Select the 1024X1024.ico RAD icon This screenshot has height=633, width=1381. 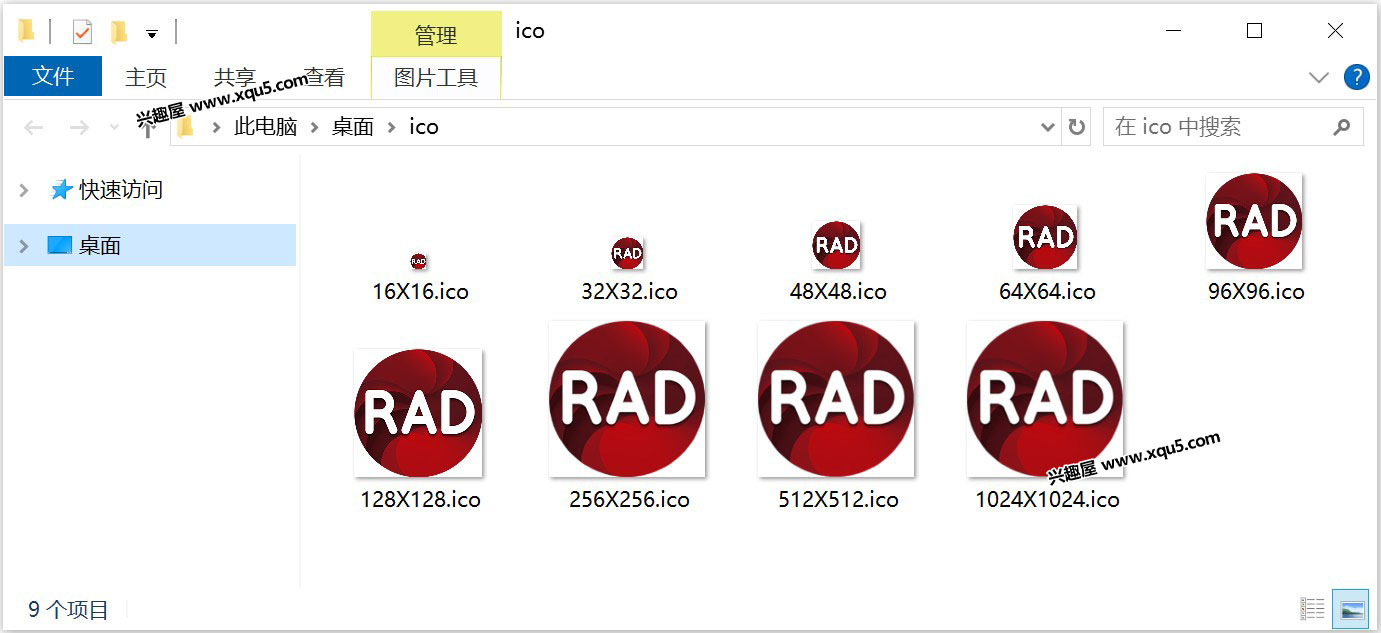click(1045, 398)
